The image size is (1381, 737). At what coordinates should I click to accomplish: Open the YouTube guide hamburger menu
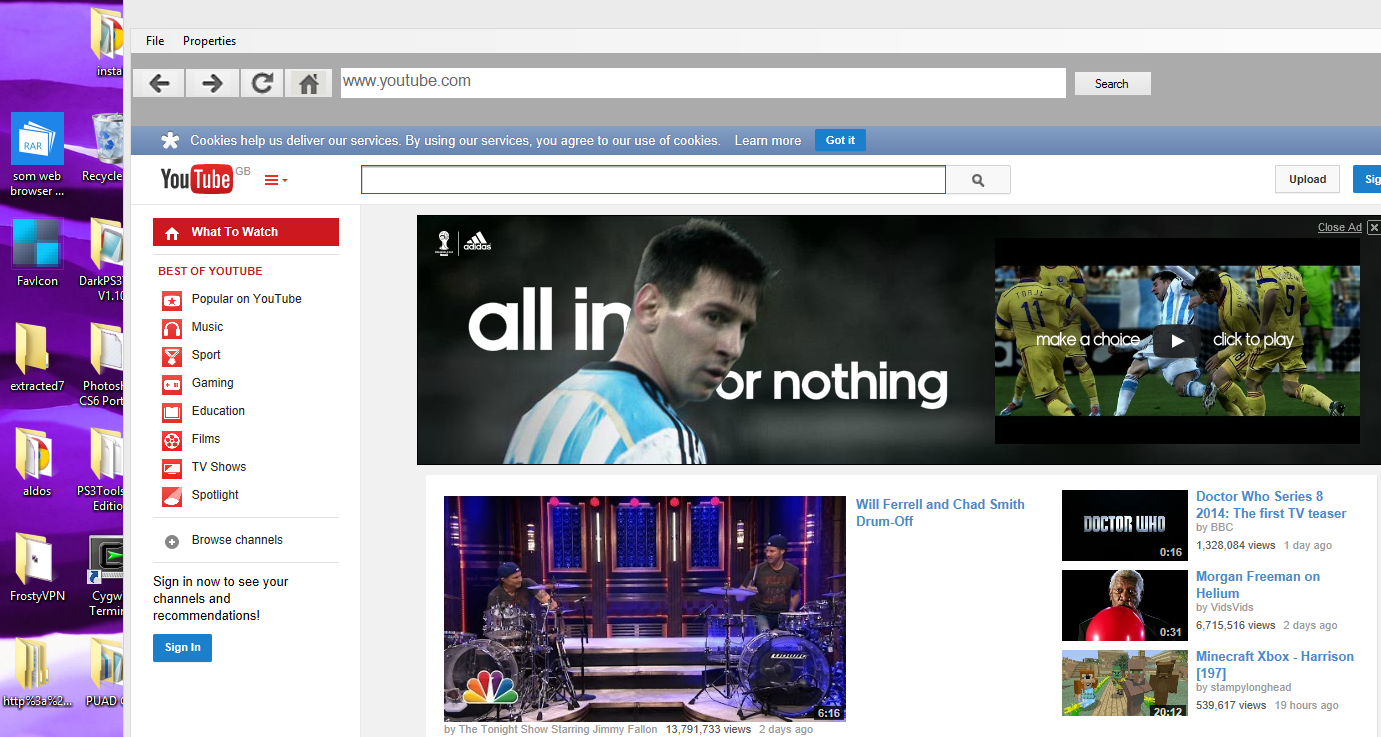coord(276,180)
